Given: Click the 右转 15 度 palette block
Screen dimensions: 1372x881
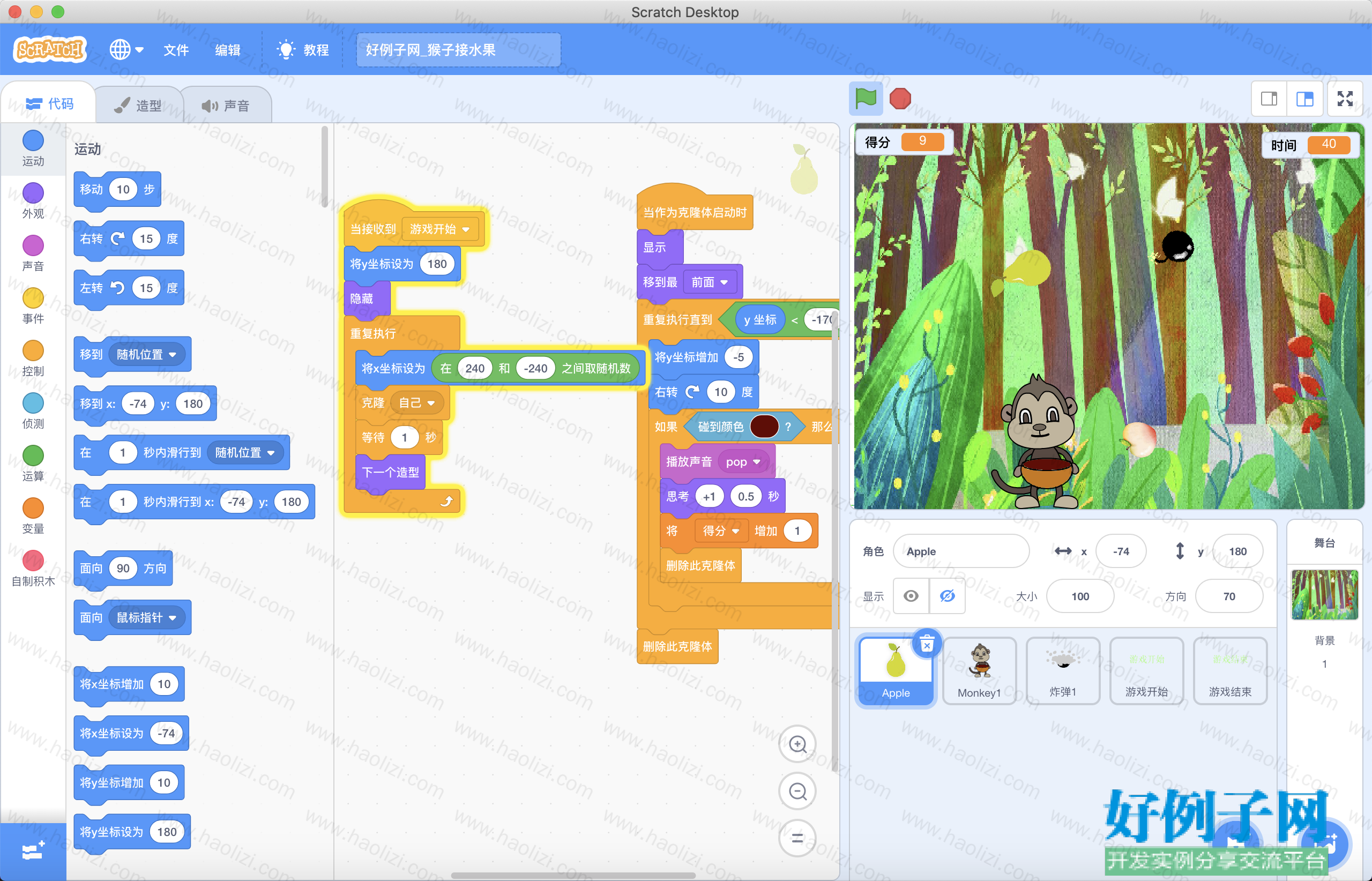Looking at the screenshot, I should click(129, 239).
